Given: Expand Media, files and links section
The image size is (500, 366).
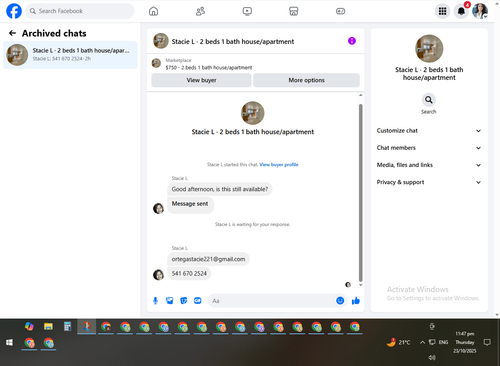Looking at the screenshot, I should (x=429, y=165).
